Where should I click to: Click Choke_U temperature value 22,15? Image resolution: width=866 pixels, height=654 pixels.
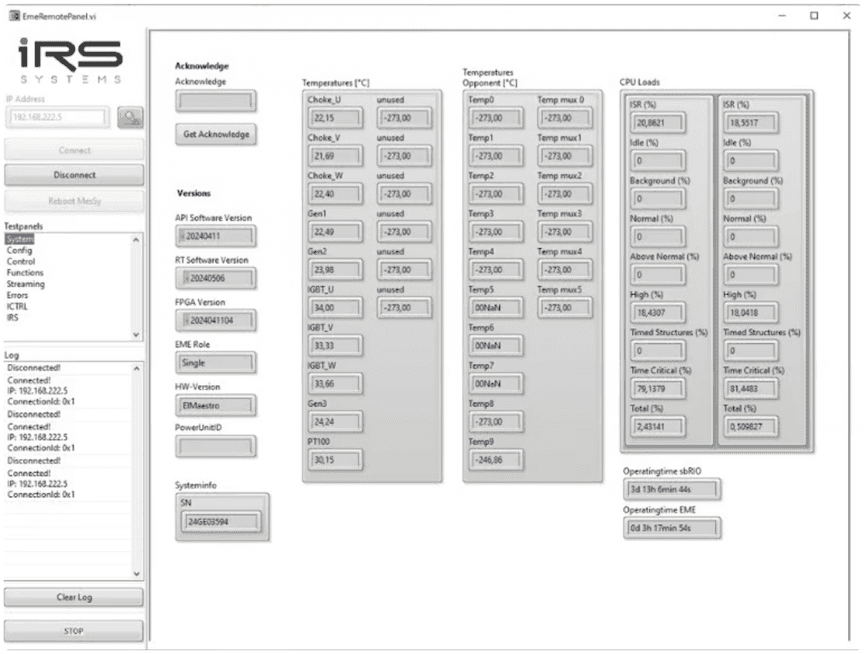tap(335, 118)
